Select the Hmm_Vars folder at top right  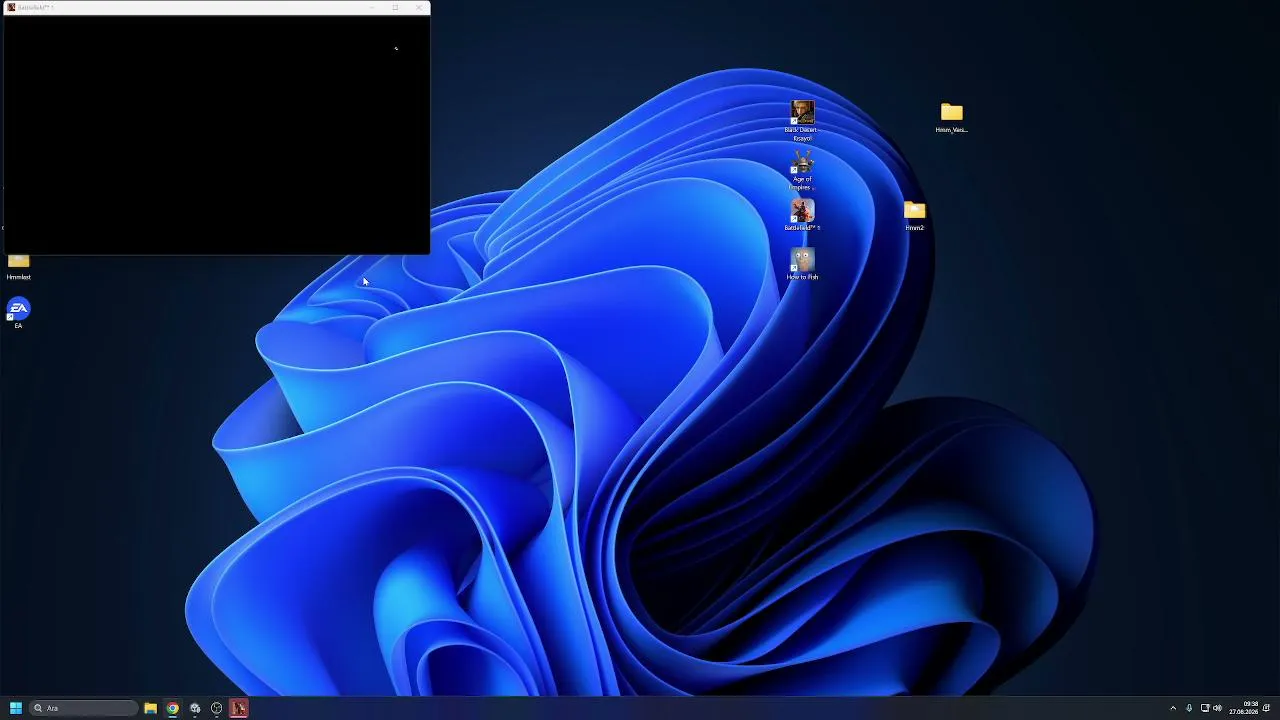coord(951,117)
